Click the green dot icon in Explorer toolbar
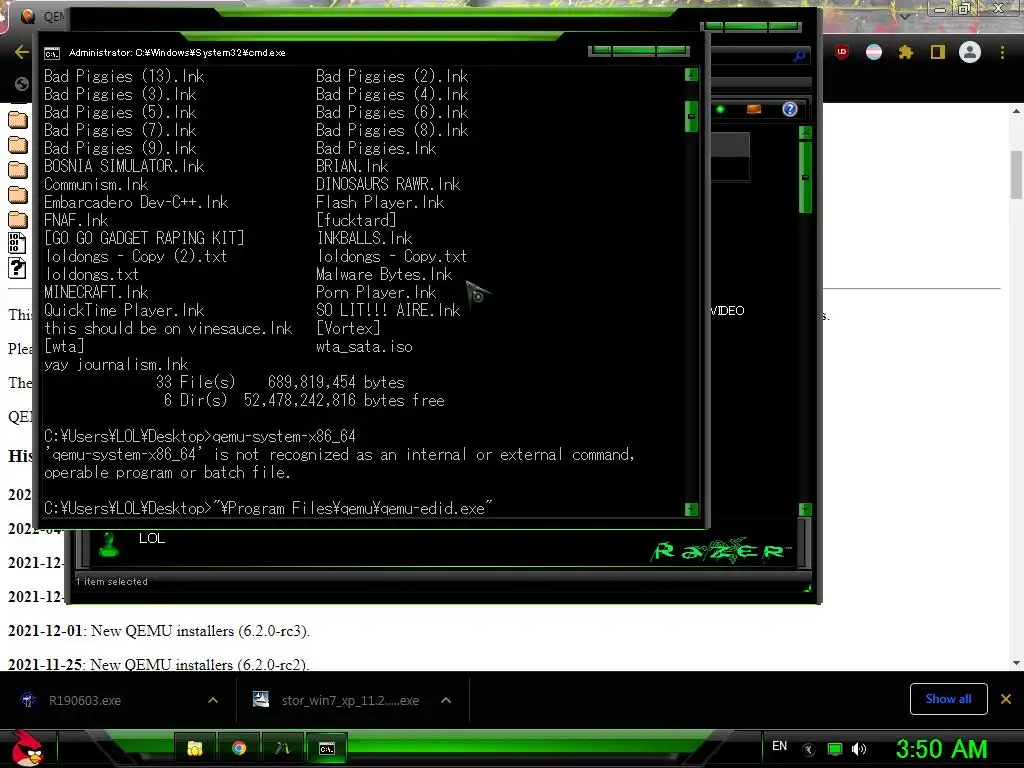The height and width of the screenshot is (768, 1024). (x=720, y=109)
